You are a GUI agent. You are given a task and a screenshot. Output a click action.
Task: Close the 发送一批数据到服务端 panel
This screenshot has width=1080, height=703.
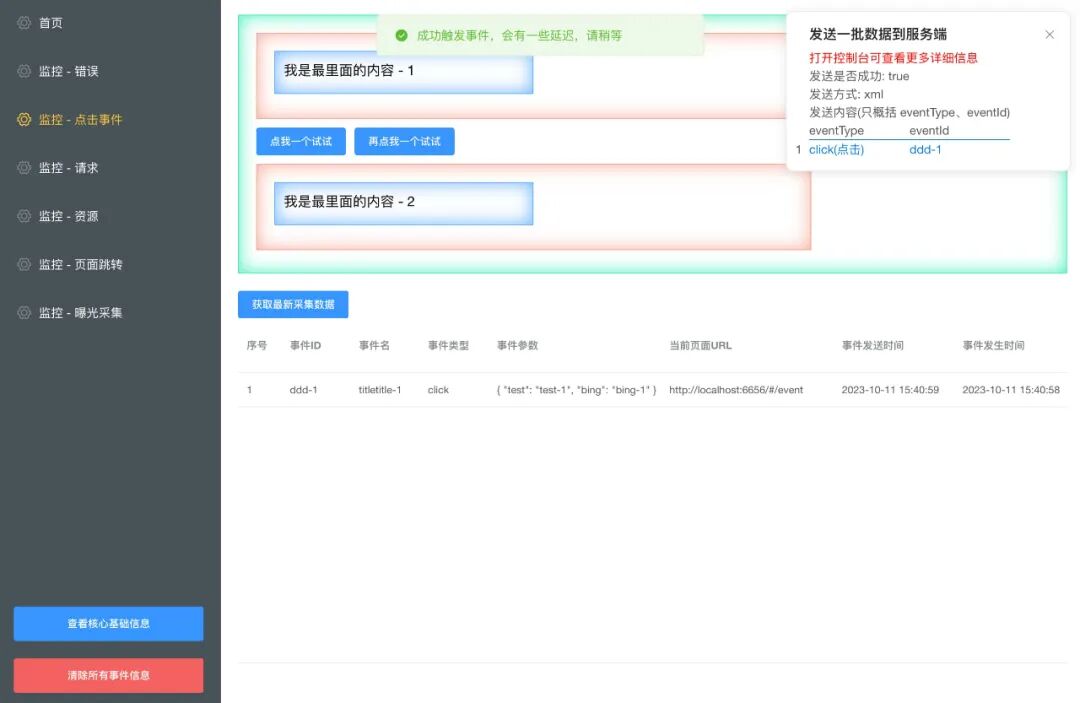[x=1050, y=34]
